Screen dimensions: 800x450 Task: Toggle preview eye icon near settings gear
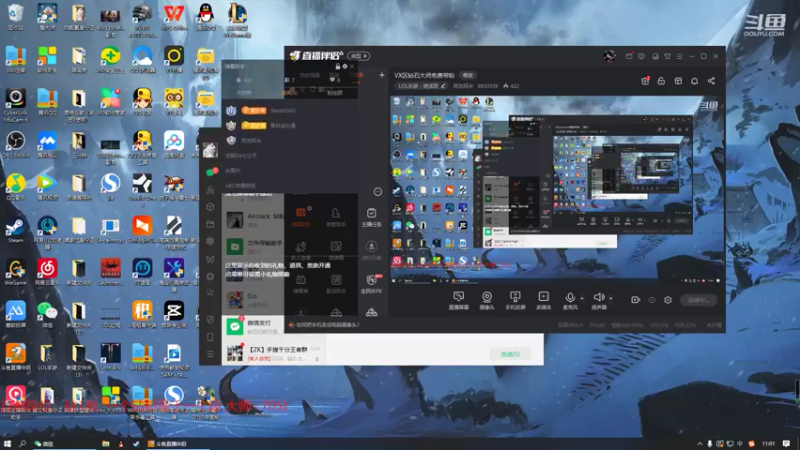652,300
